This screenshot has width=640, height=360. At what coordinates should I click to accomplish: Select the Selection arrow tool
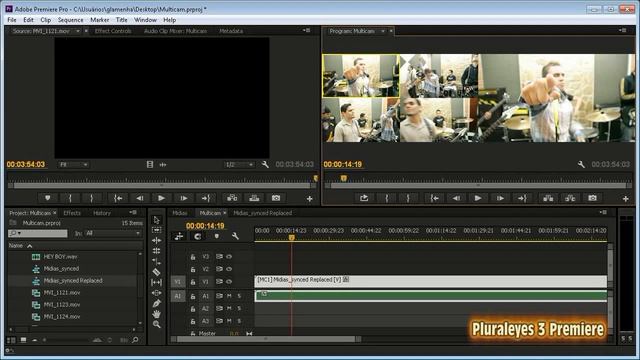pyautogui.click(x=157, y=220)
